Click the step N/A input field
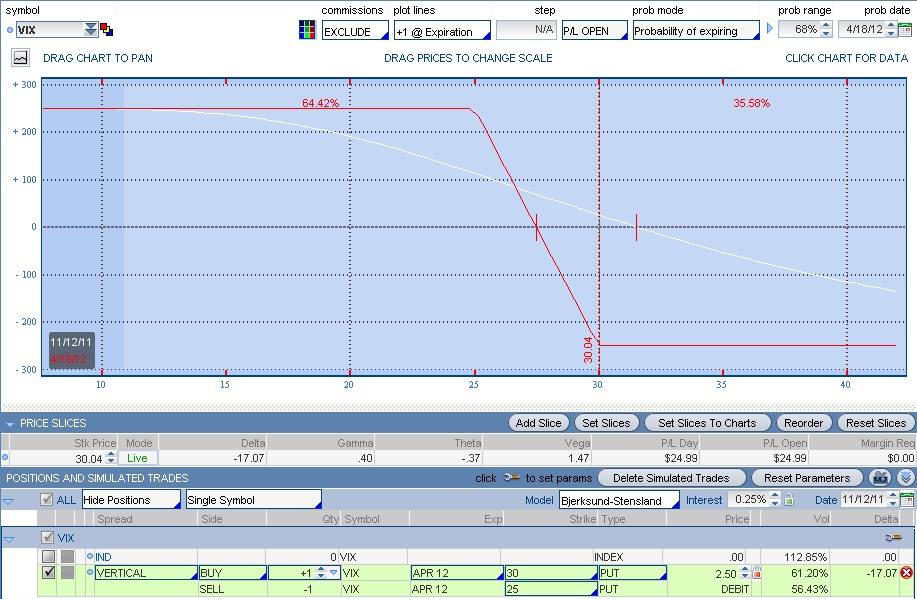917x599 pixels. coord(526,30)
